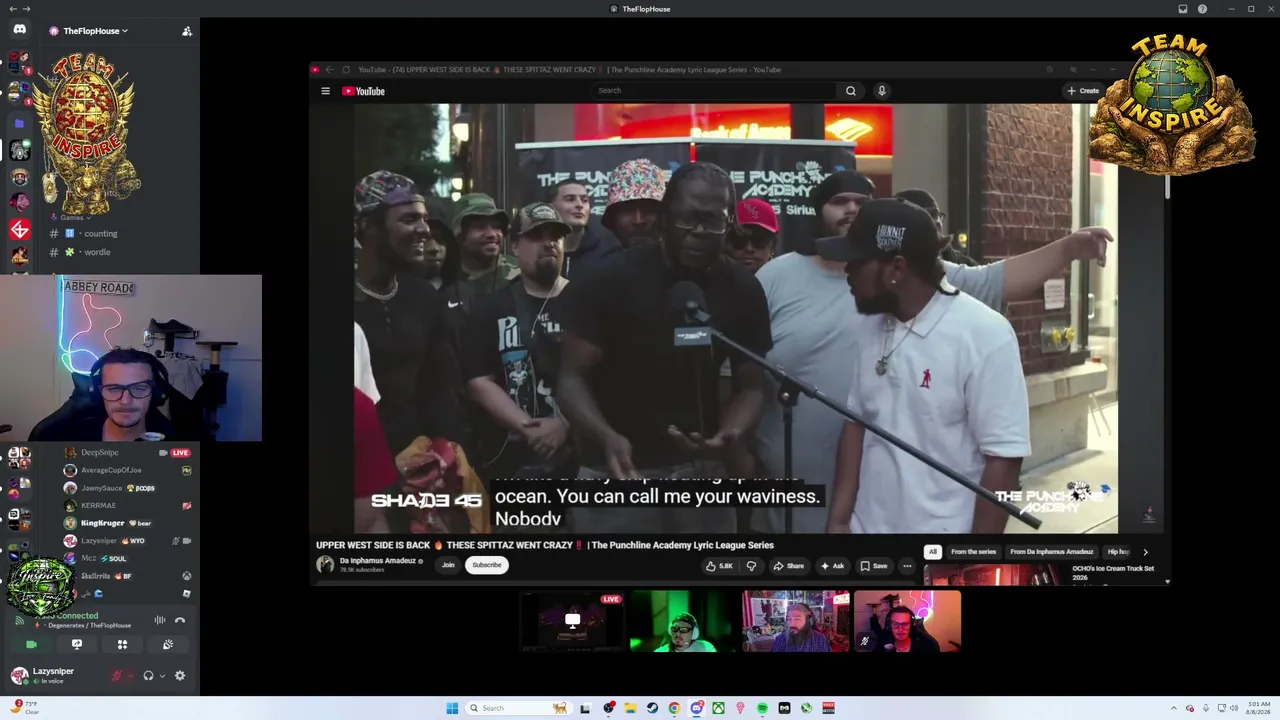1280x720 pixels.
Task: Click the Windows Start button
Action: click(452, 708)
